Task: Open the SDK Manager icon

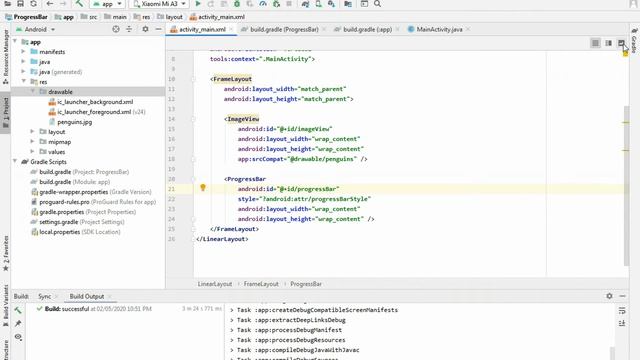Action: (331, 4)
